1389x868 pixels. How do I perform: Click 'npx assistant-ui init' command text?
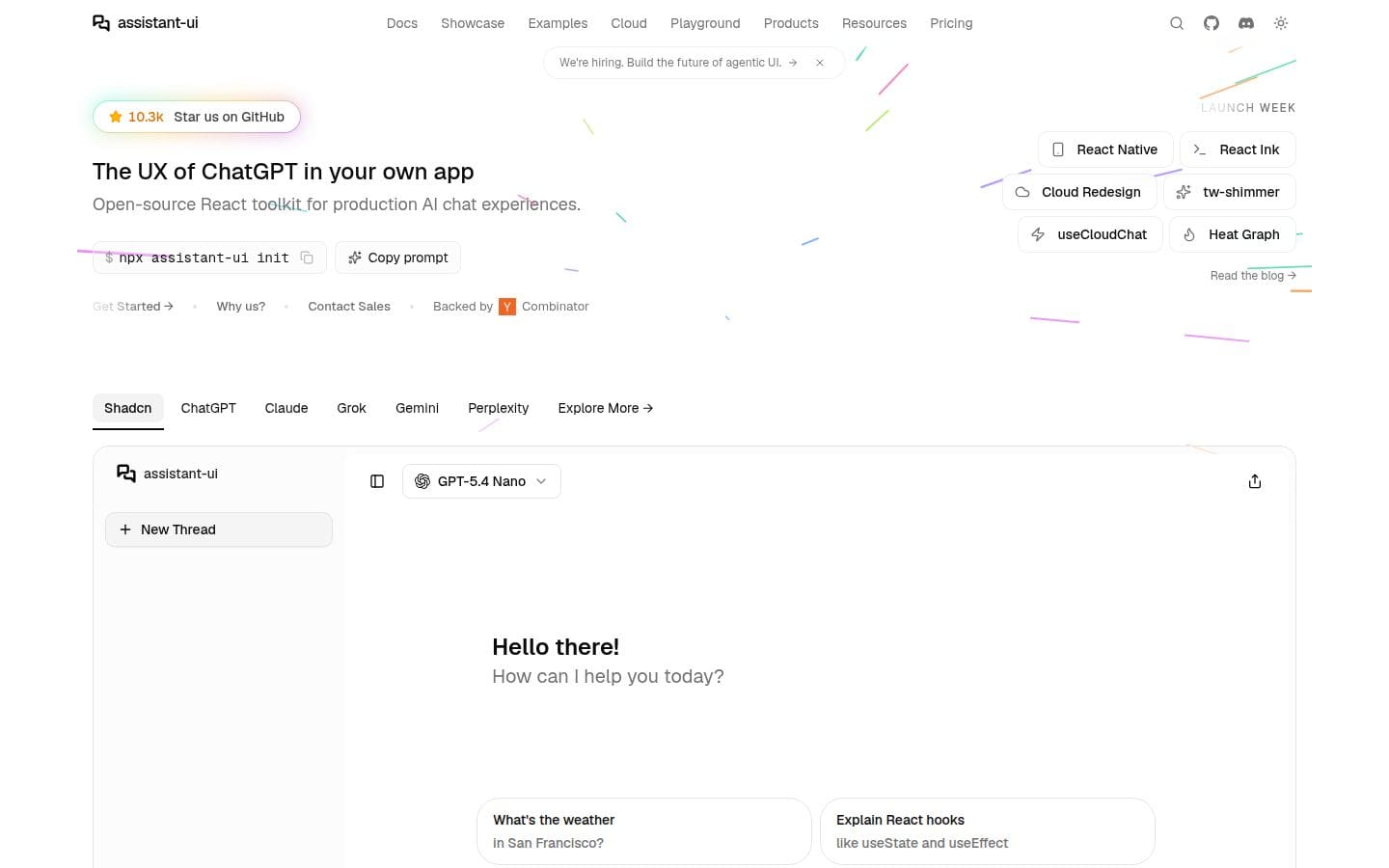point(204,258)
